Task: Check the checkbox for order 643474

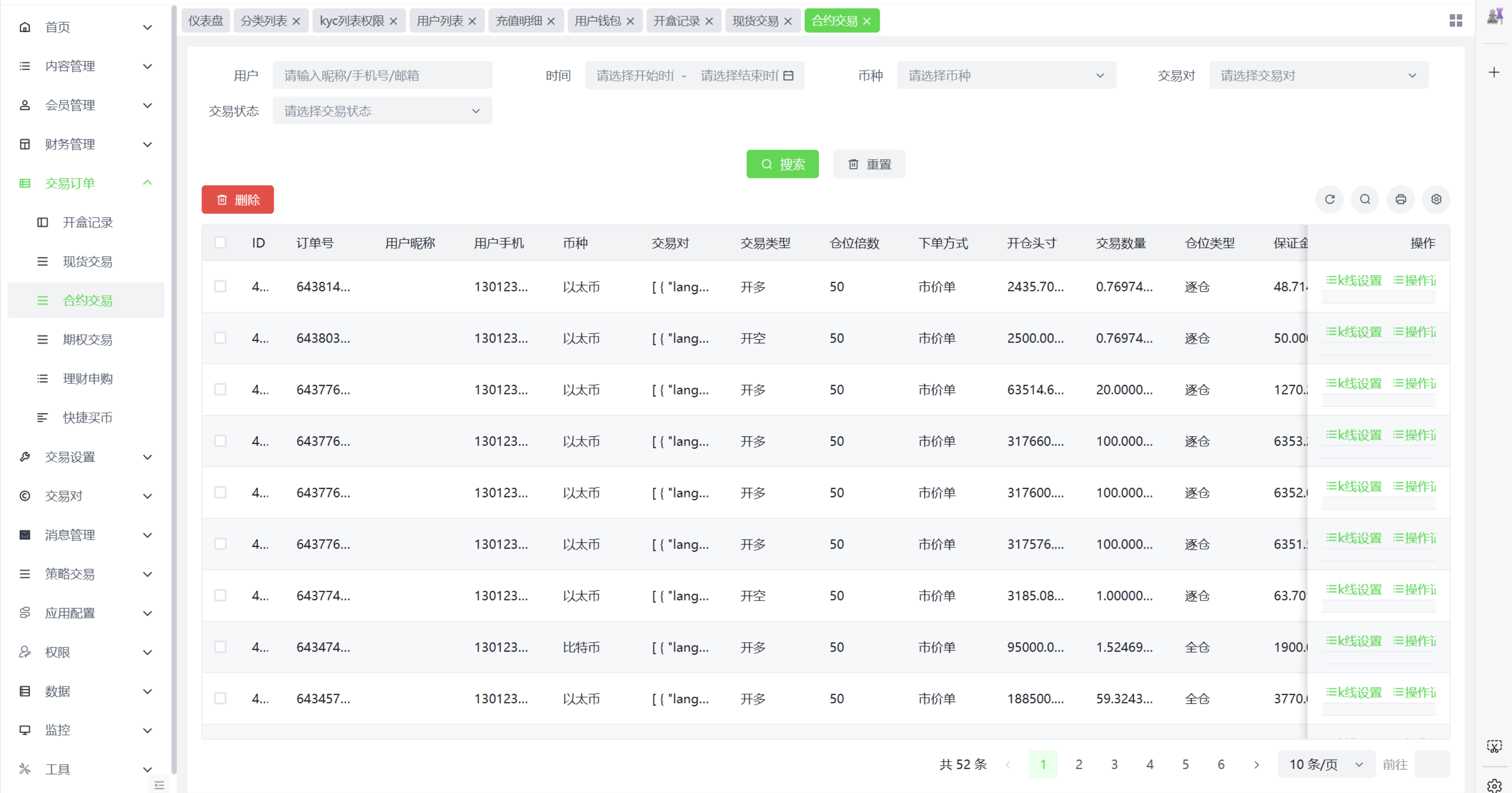Action: [221, 646]
